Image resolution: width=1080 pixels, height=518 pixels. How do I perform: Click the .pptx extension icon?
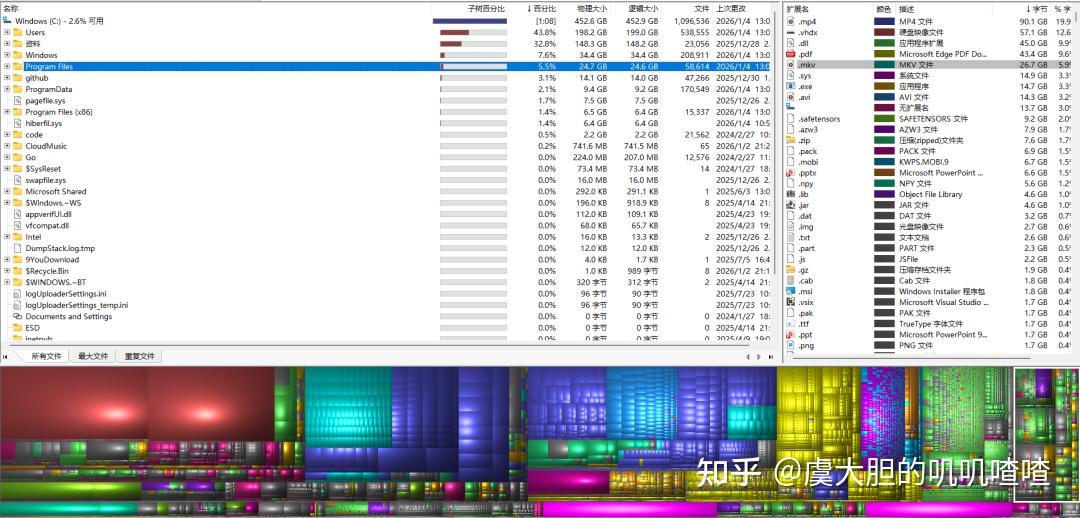pos(791,172)
